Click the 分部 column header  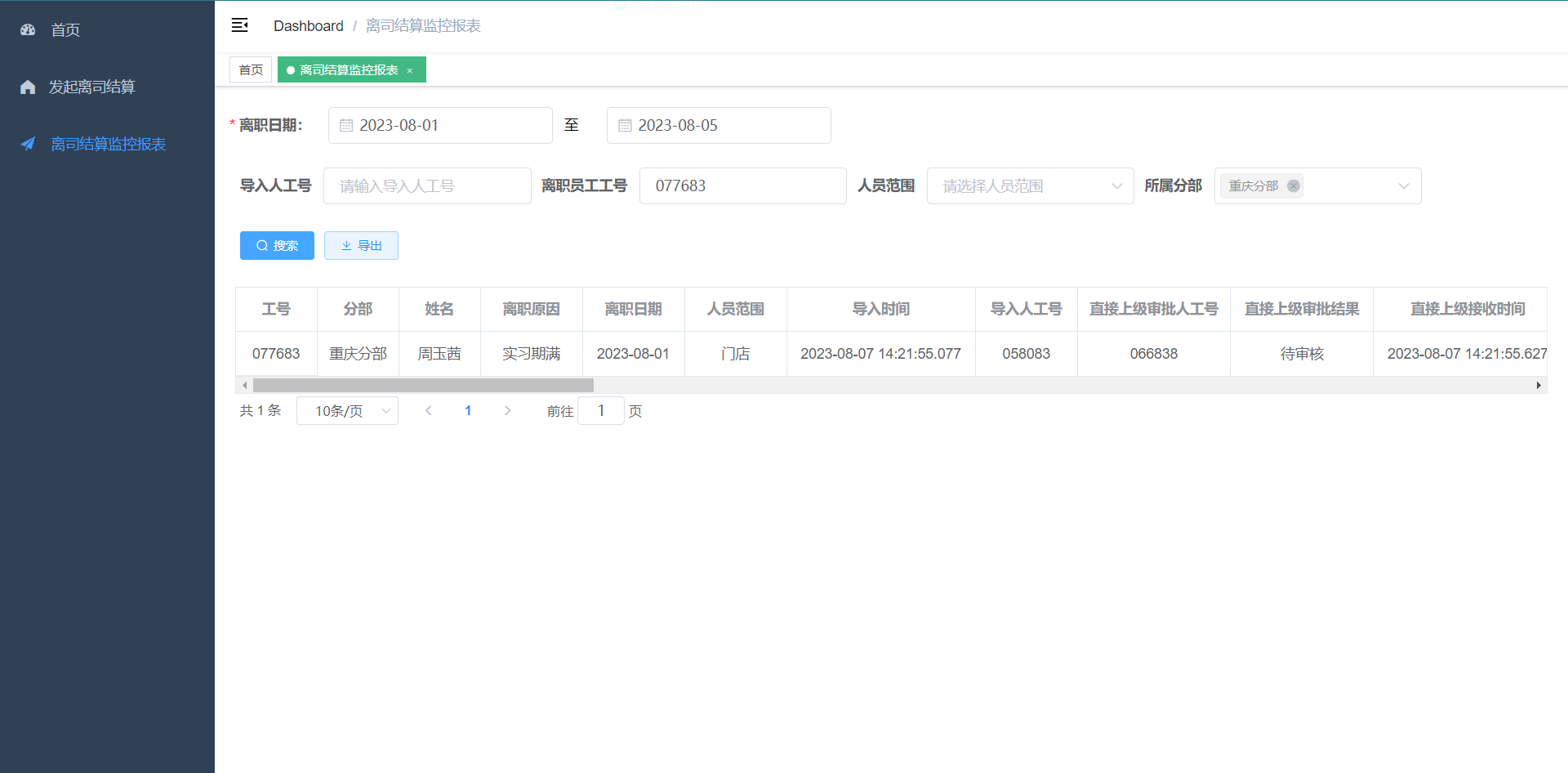point(358,309)
